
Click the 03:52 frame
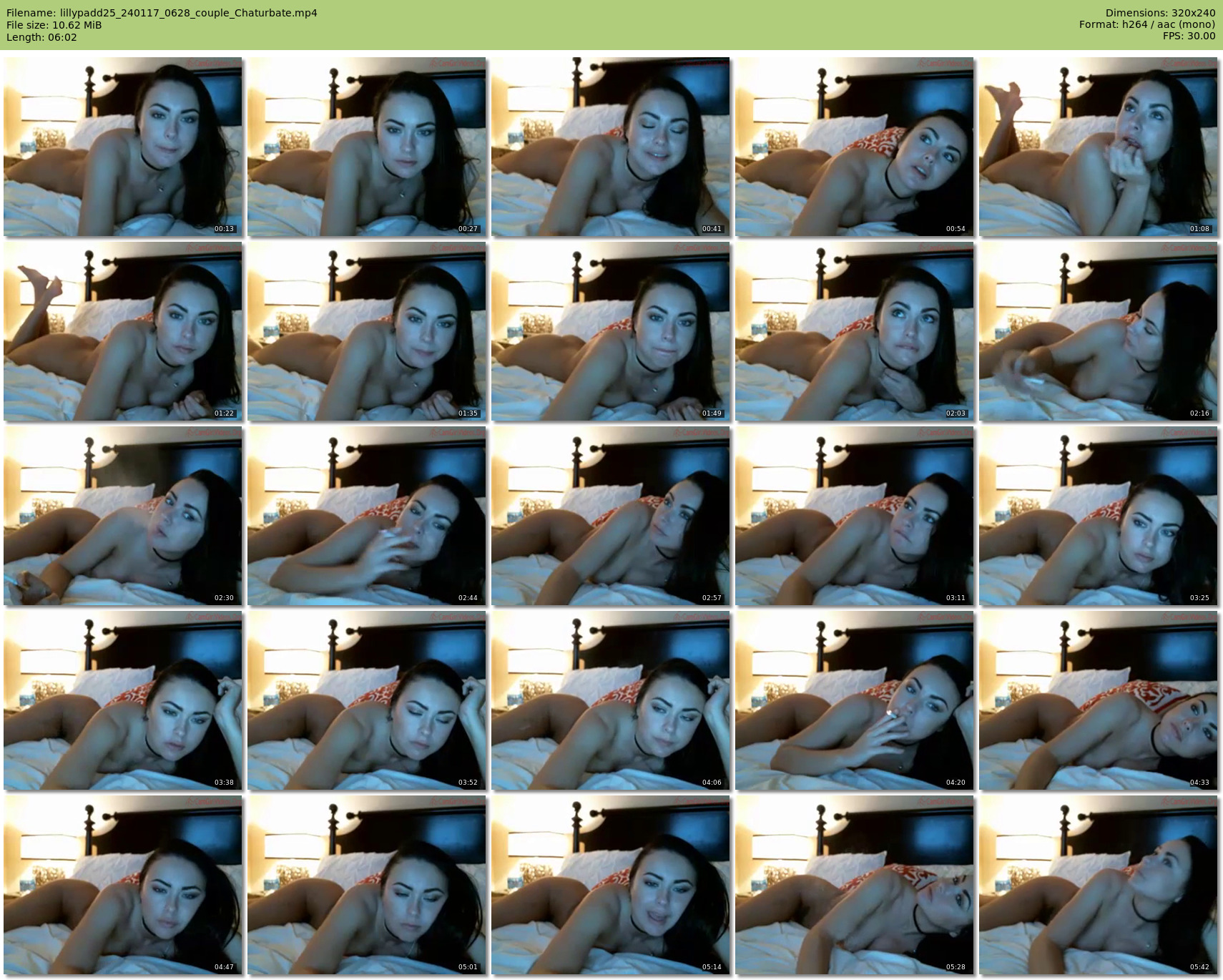coord(367,700)
